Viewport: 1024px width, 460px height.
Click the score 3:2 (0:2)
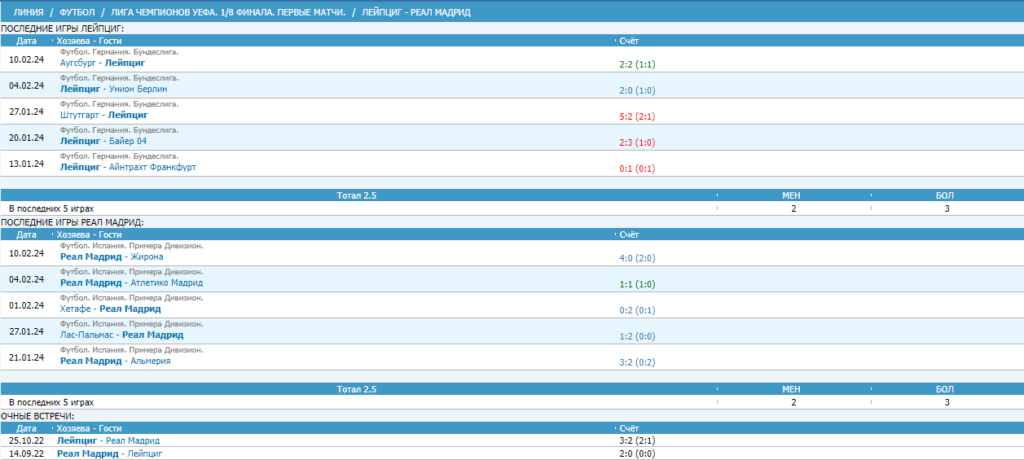coord(637,363)
